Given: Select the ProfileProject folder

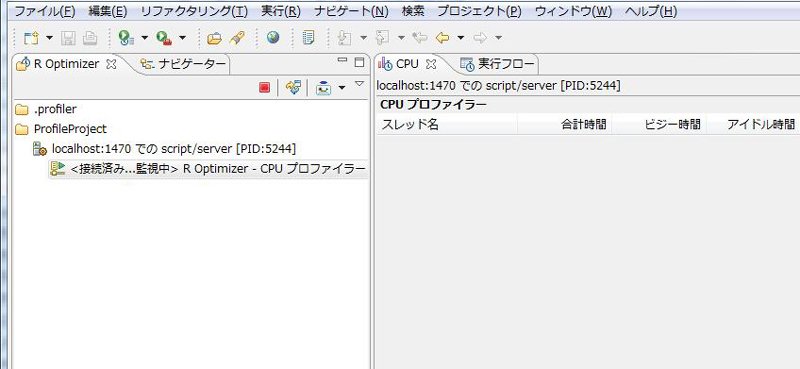Looking at the screenshot, I should [61, 129].
